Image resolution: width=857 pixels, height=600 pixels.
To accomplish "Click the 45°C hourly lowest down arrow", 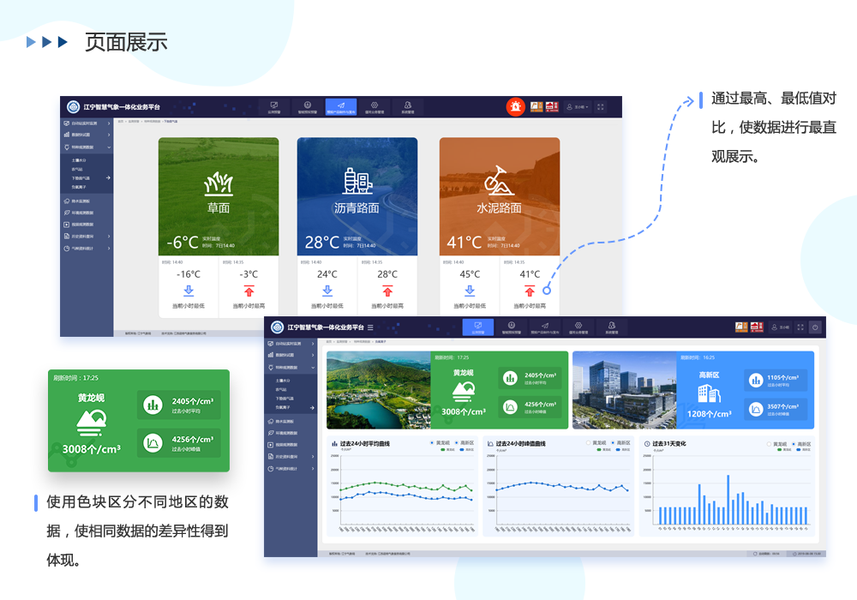I will point(469,291).
